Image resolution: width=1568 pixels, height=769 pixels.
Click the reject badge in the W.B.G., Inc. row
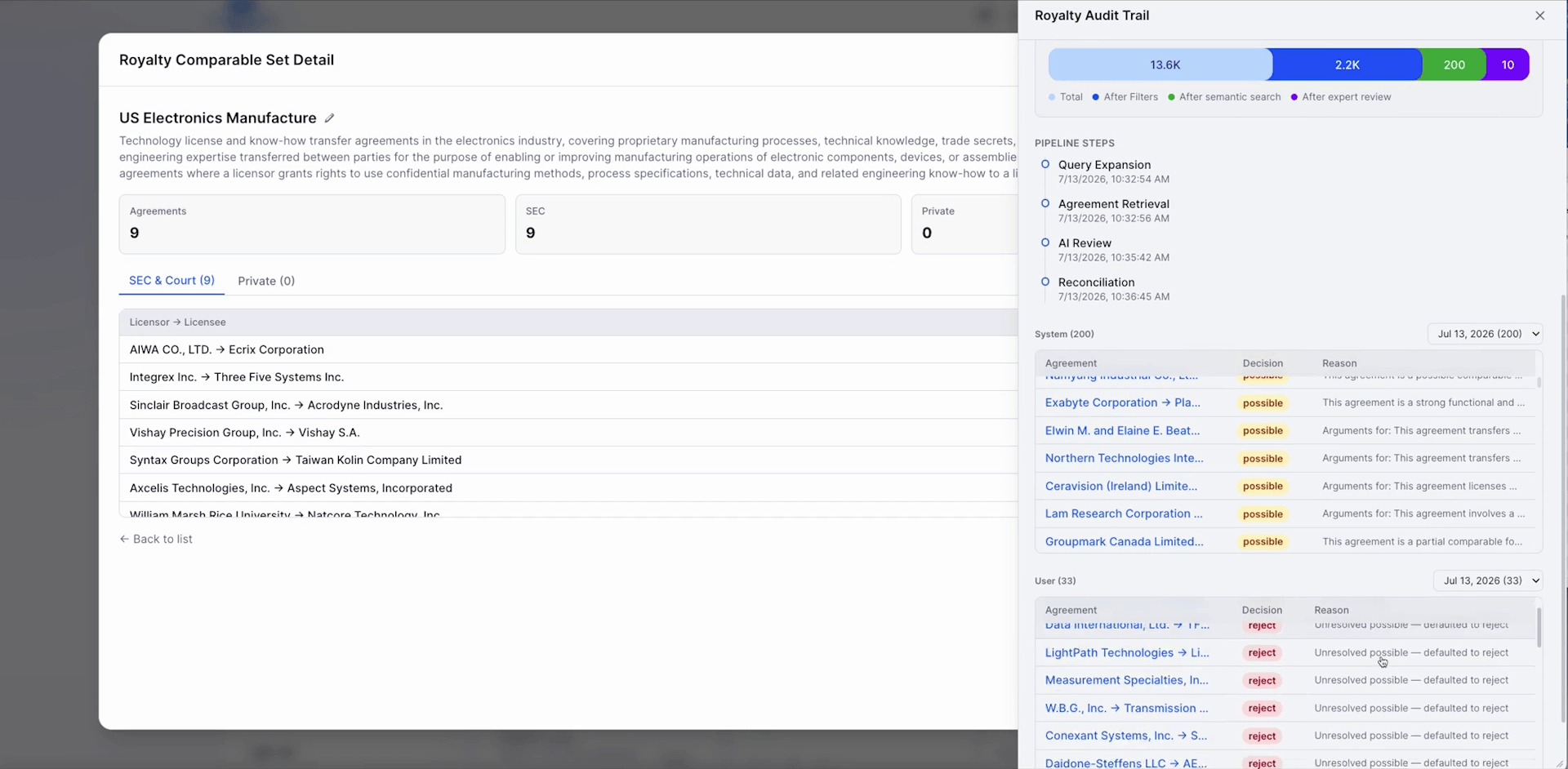tap(1262, 709)
